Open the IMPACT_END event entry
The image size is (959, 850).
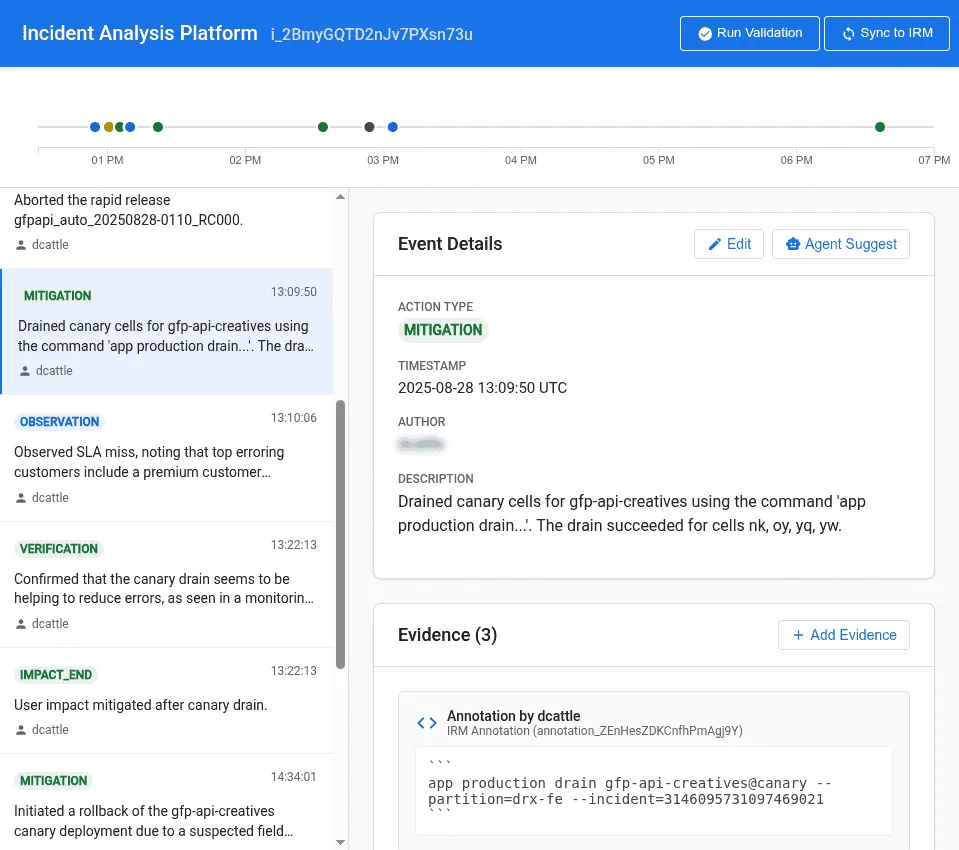pos(166,701)
